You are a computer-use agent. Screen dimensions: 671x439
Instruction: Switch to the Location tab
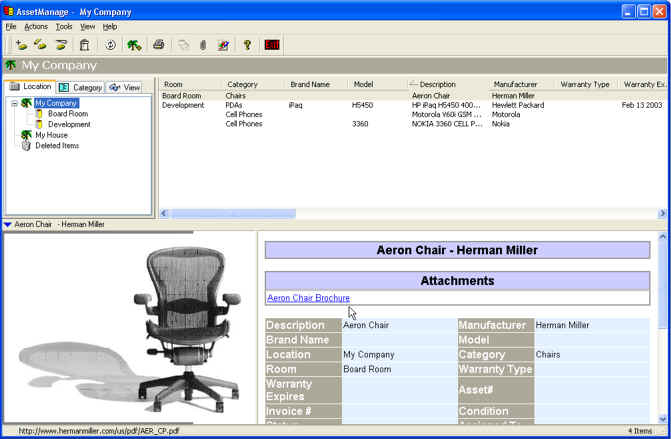(30, 86)
